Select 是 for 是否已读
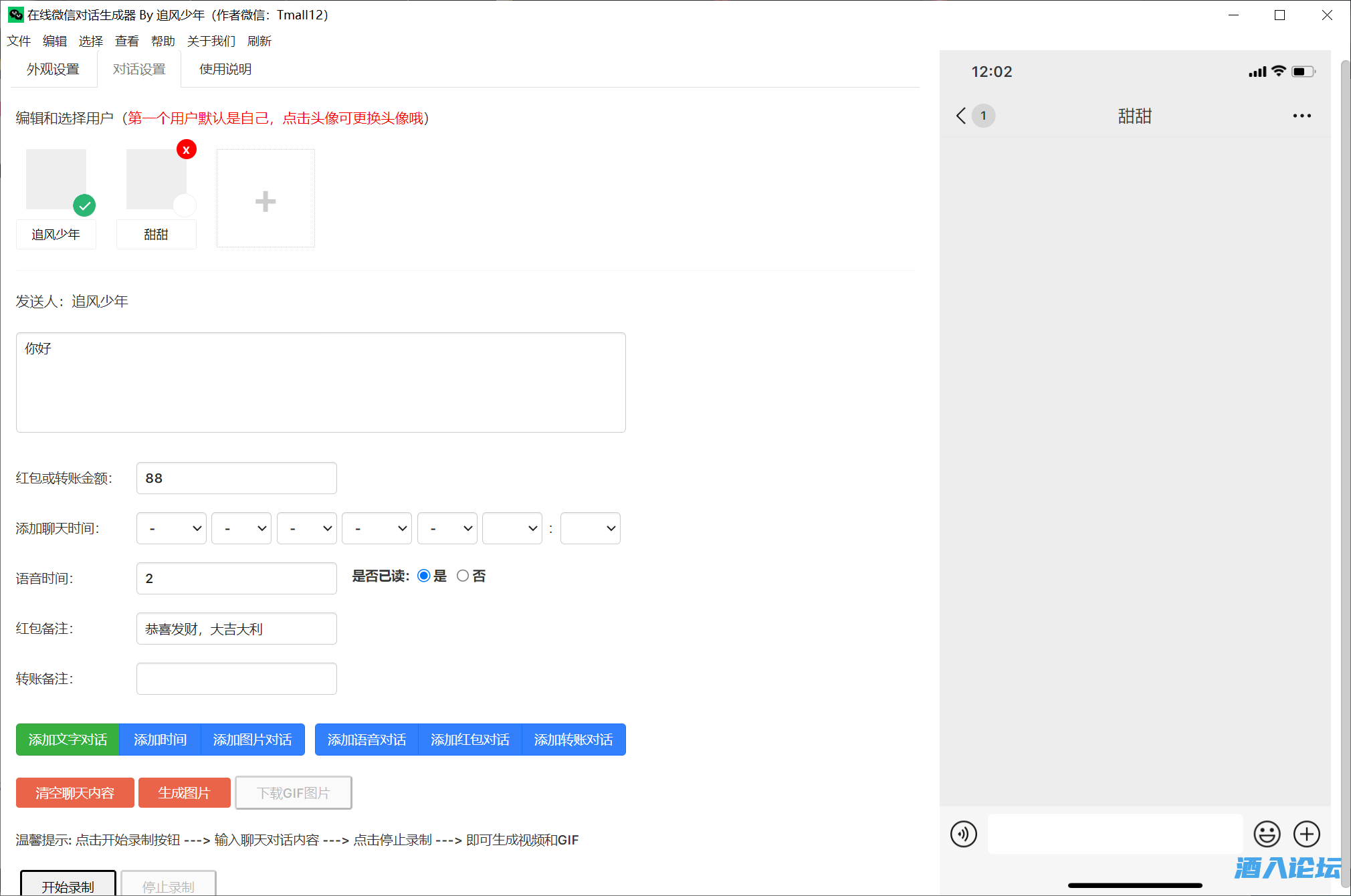 [423, 576]
